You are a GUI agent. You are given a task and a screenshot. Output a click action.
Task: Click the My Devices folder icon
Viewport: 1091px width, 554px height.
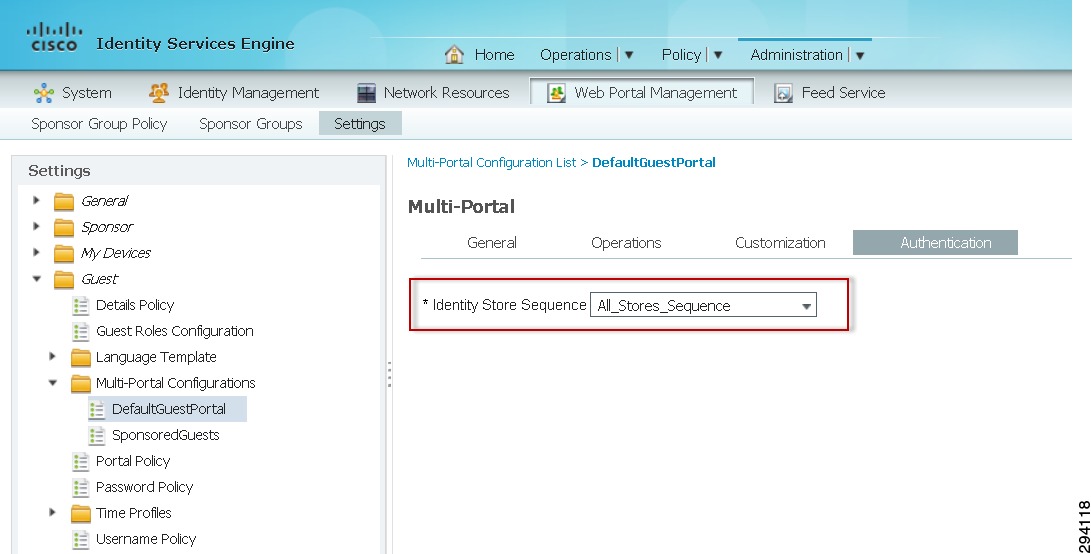coord(64,253)
